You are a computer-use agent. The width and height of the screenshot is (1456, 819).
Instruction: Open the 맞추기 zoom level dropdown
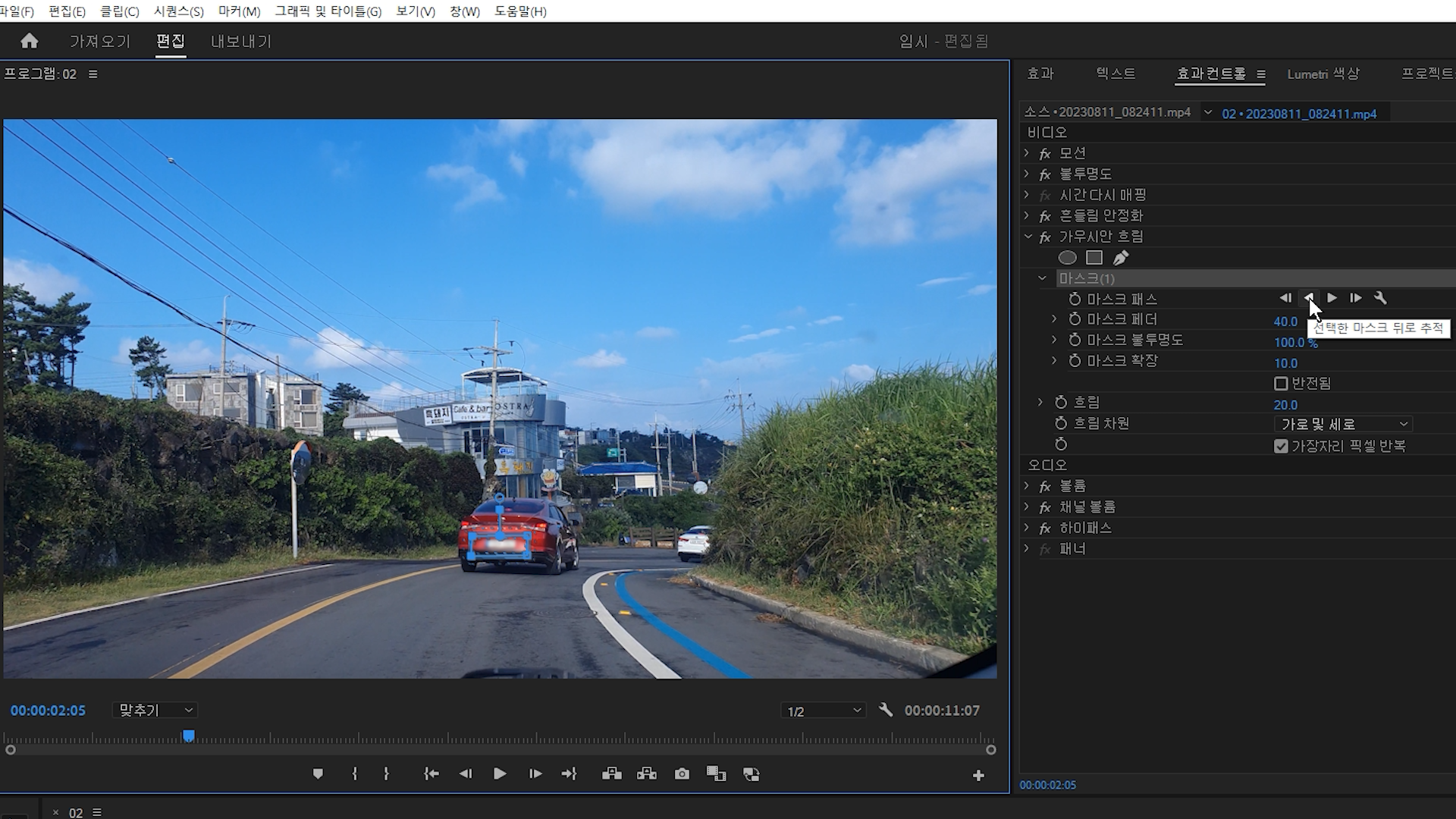point(155,711)
